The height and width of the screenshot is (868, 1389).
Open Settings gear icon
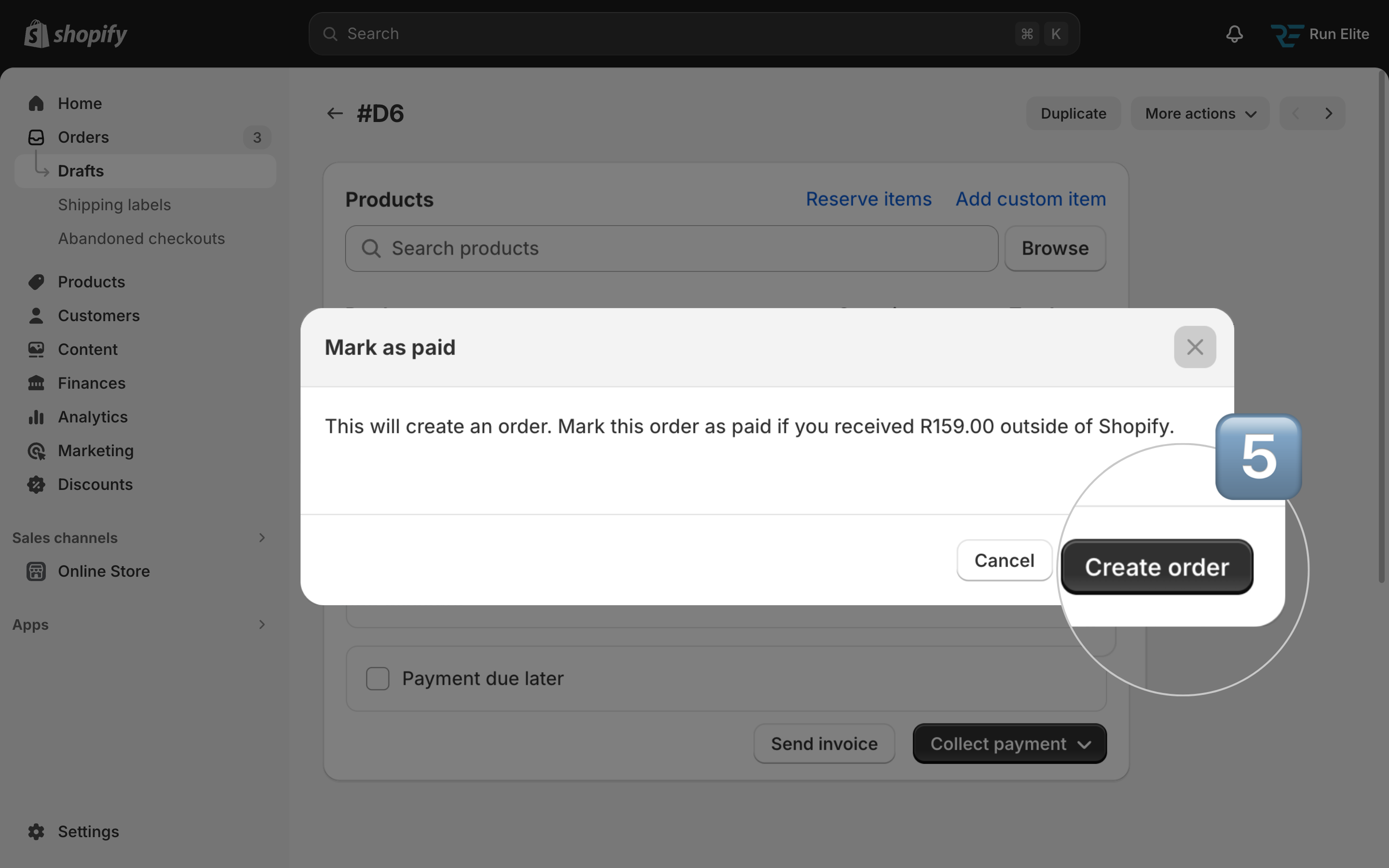point(36,831)
